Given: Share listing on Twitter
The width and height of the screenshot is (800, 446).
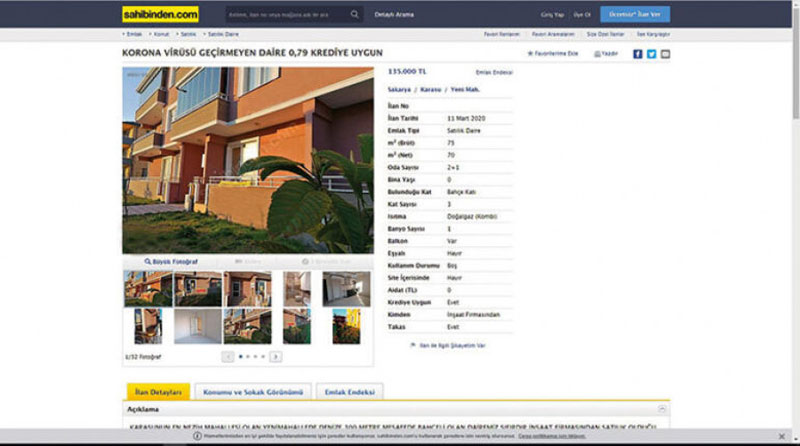Looking at the screenshot, I should pyautogui.click(x=652, y=54).
